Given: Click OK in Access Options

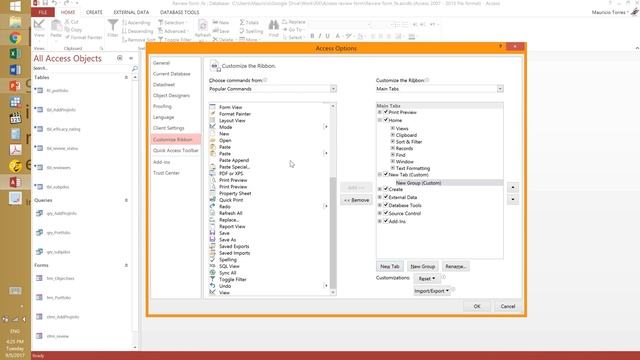Looking at the screenshot, I should point(477,306).
